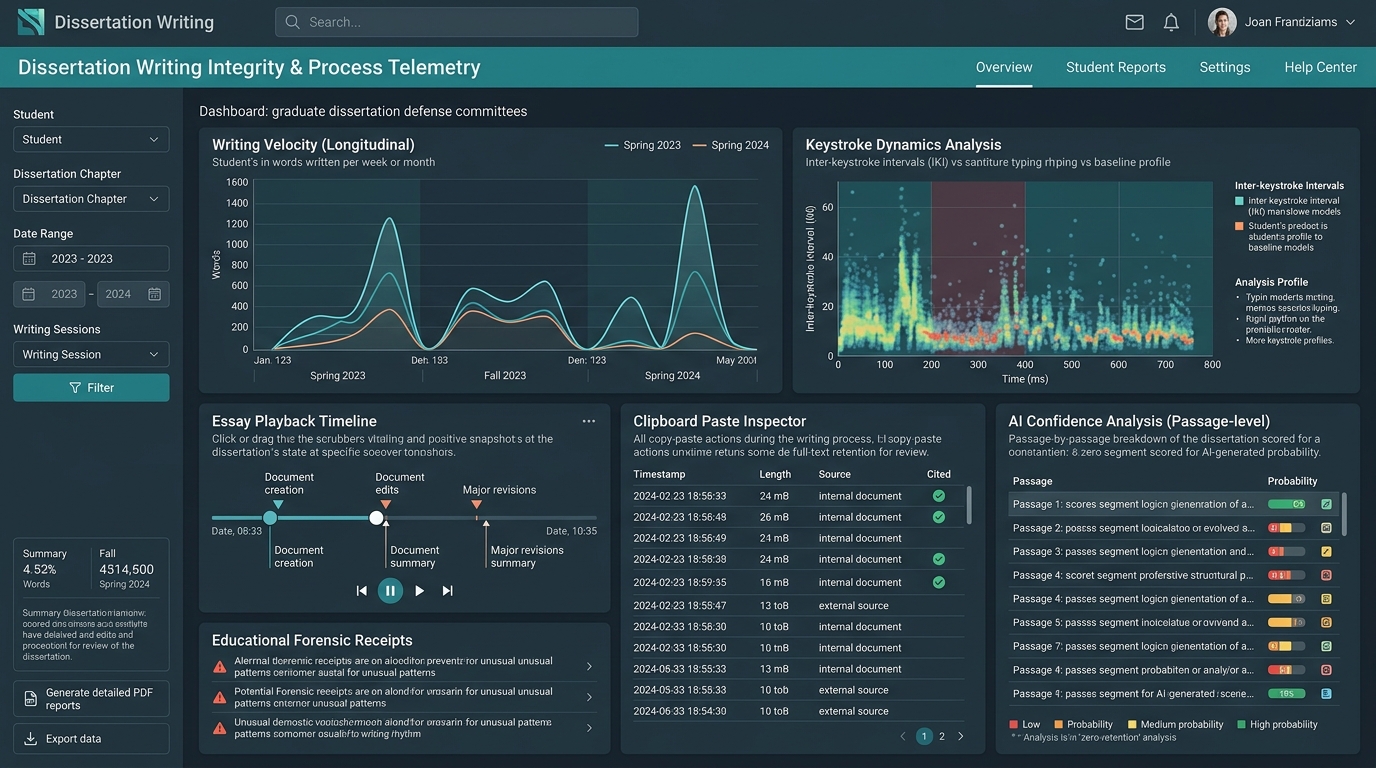Play forward one step in the timeline
The image size is (1376, 768).
tap(419, 591)
